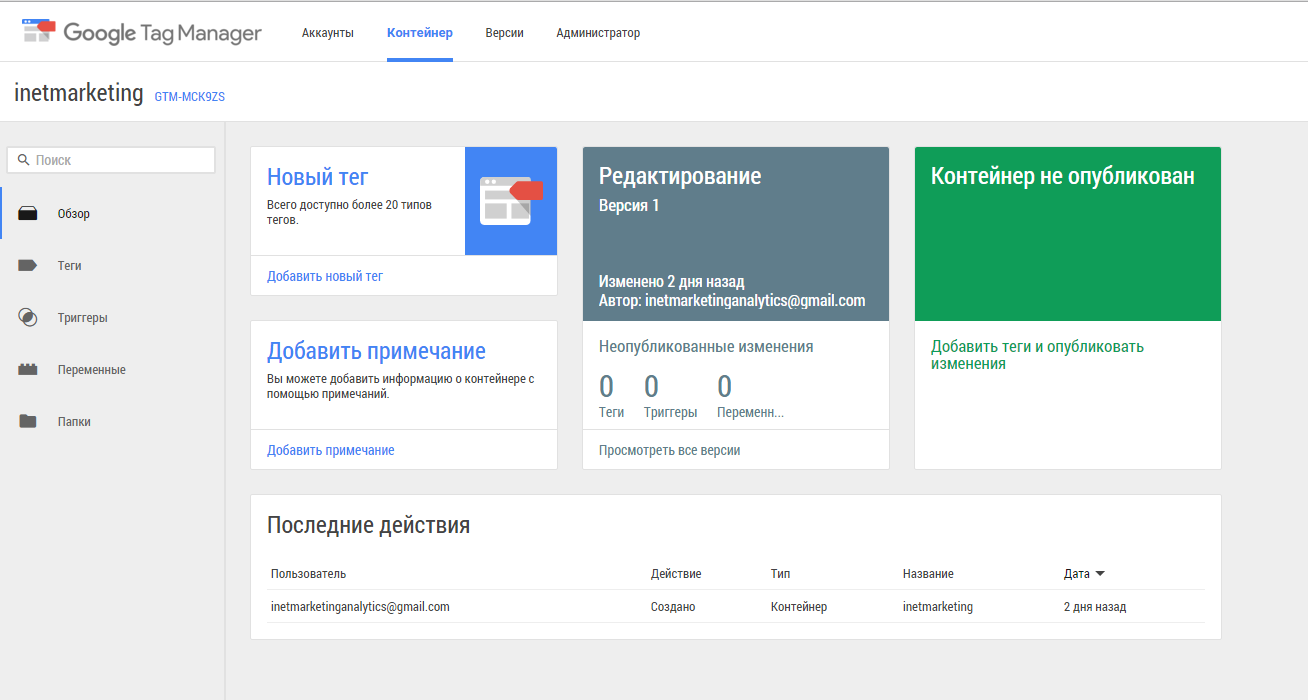Click Просмотреть все версии link
Viewport: 1308px width, 700px height.
(670, 450)
